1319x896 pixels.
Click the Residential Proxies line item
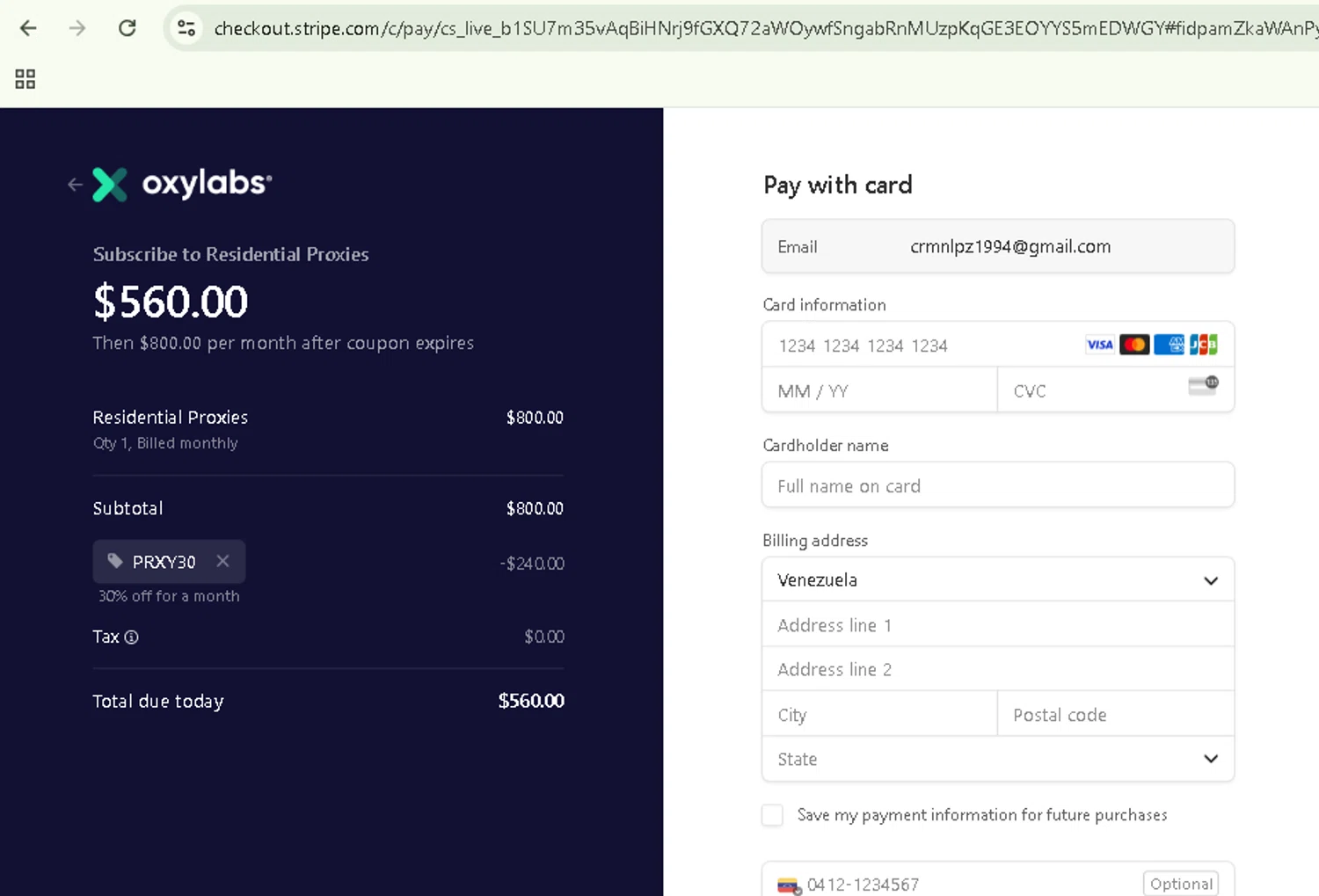click(x=171, y=417)
